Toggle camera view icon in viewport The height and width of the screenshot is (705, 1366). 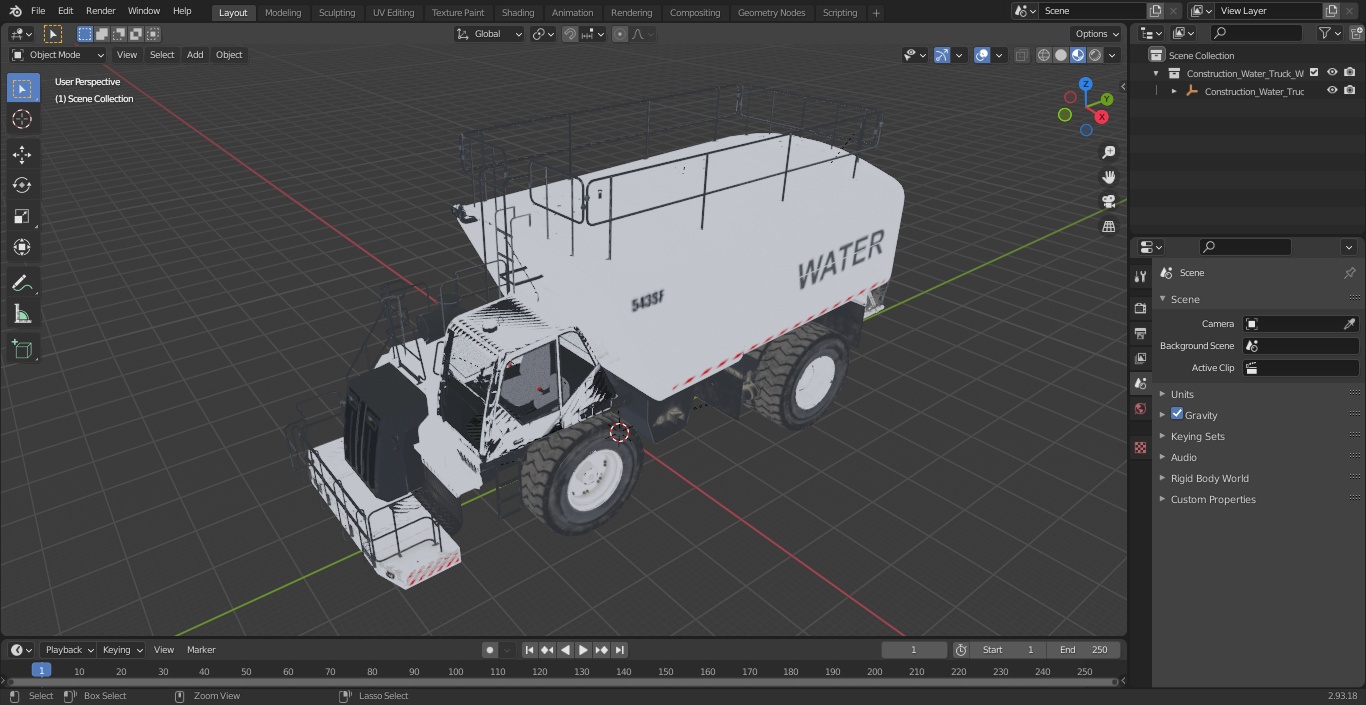1108,201
